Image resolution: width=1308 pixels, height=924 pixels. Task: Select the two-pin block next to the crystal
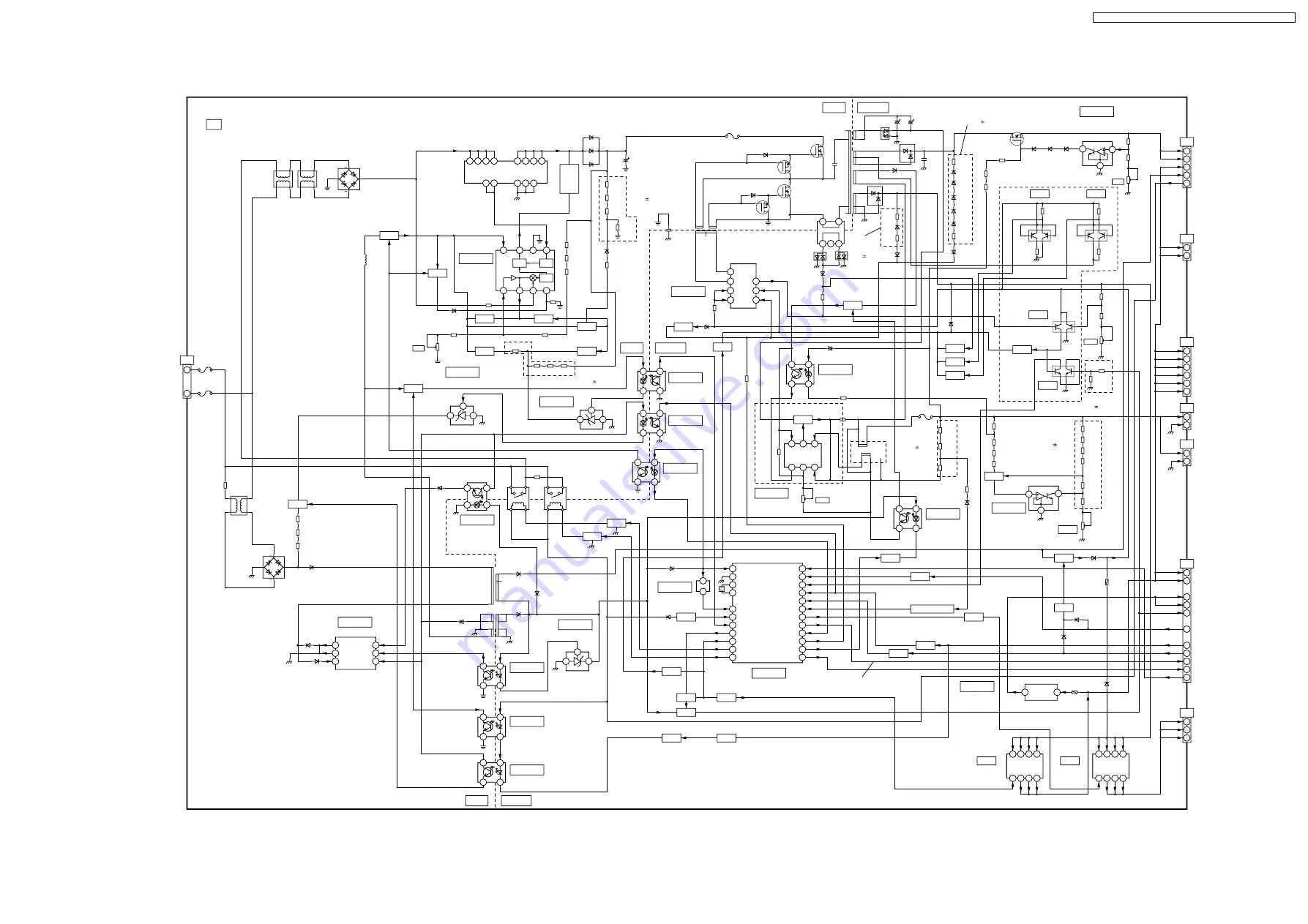pyautogui.click(x=703, y=585)
